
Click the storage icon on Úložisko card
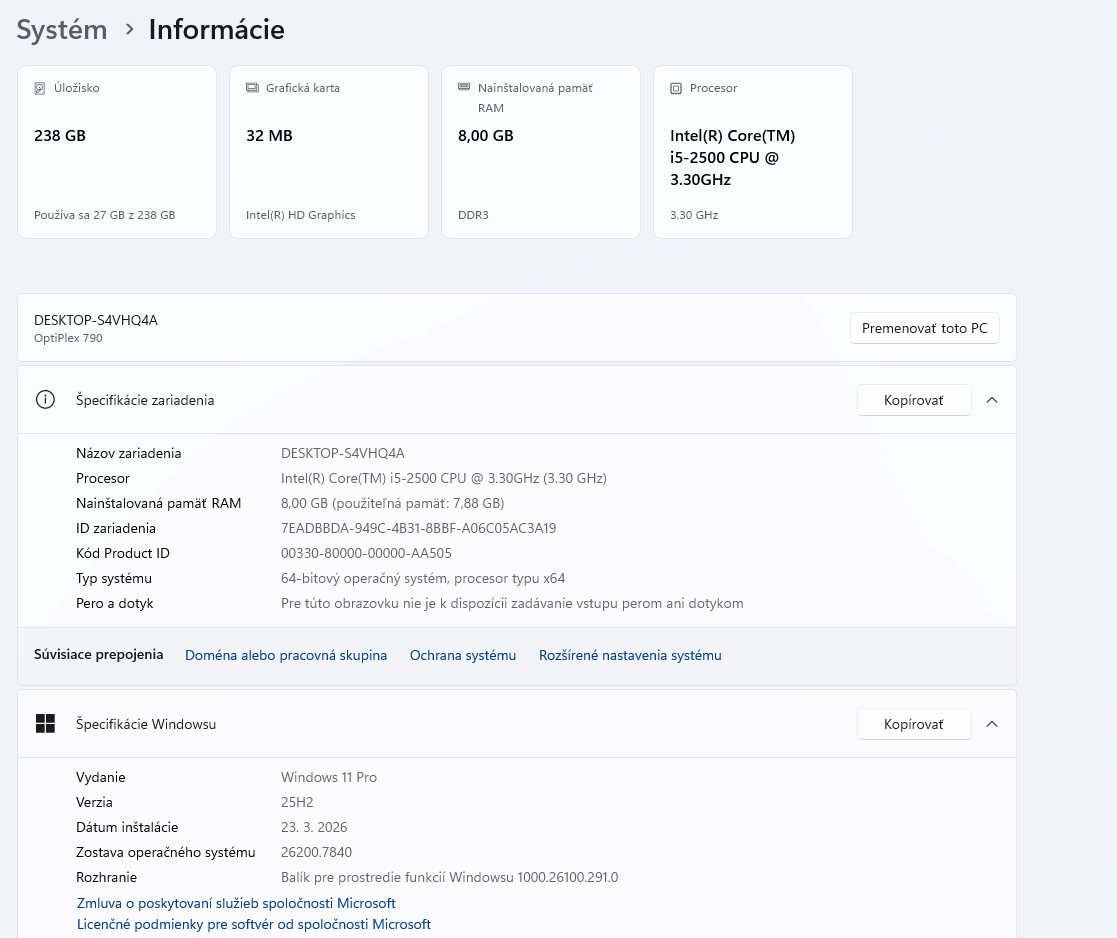[x=40, y=88]
